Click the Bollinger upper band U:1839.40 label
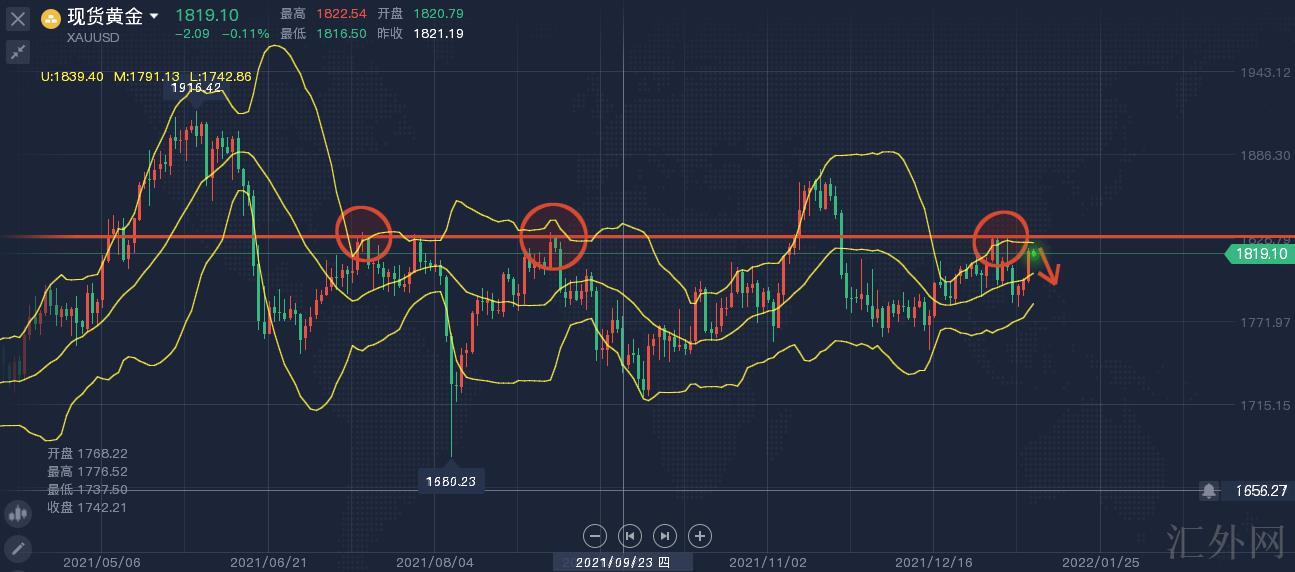This screenshot has height=572, width=1295. click(72, 76)
